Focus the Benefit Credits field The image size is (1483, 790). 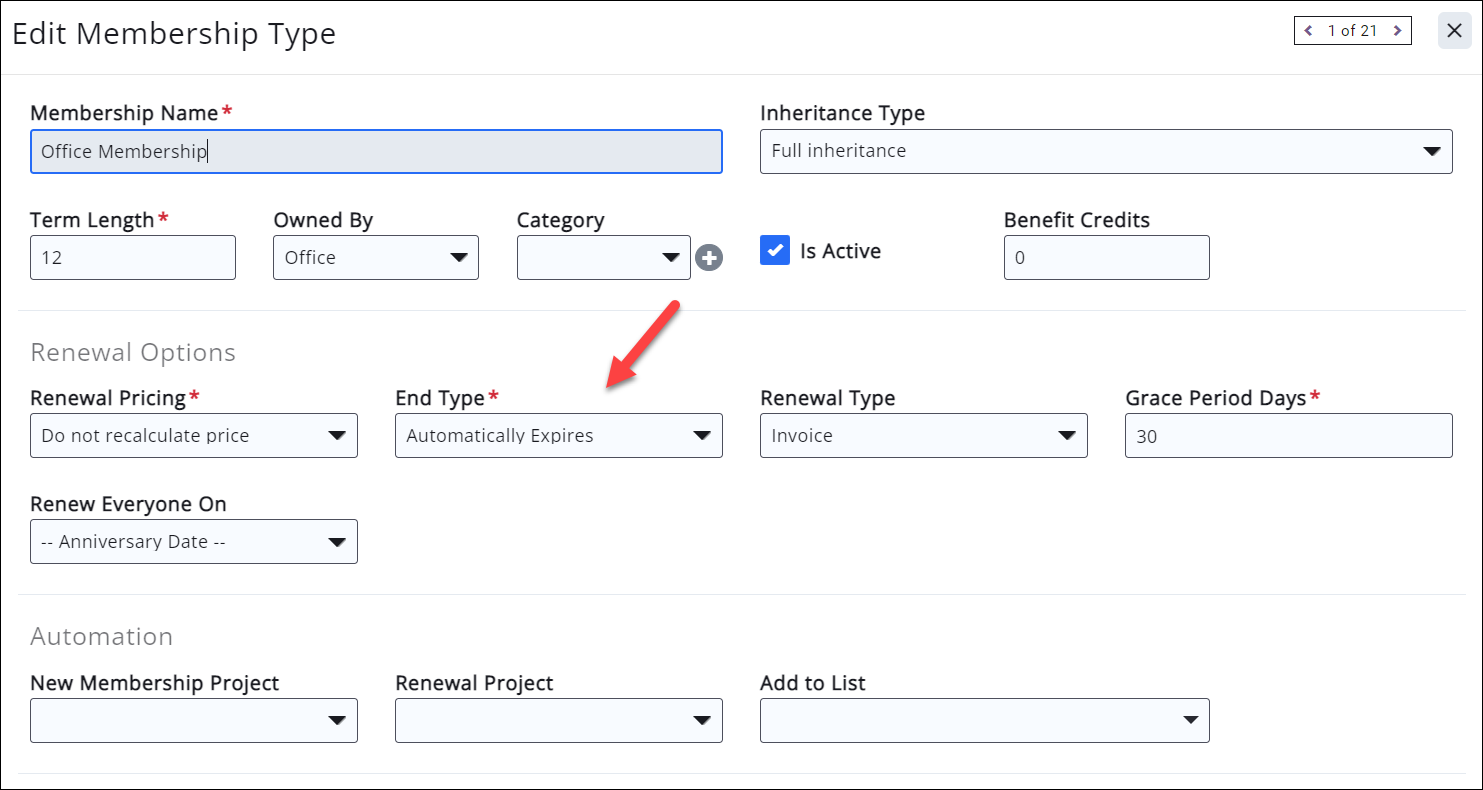point(1106,258)
